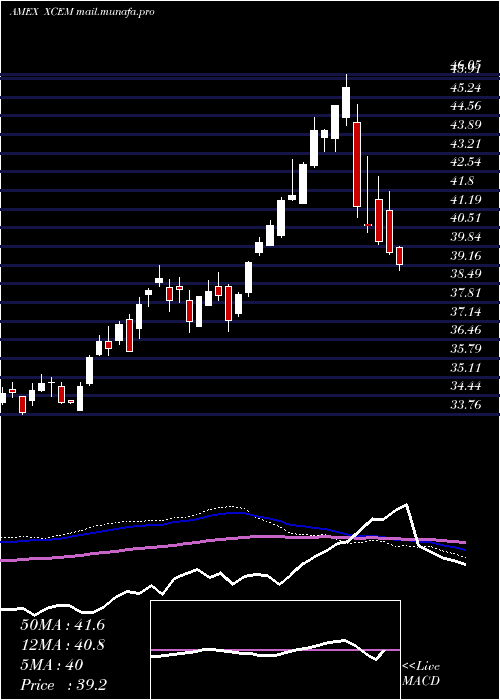This screenshot has height=700, width=500.
Task: Click the 37.14 price axis label
Action: pyautogui.click(x=466, y=311)
